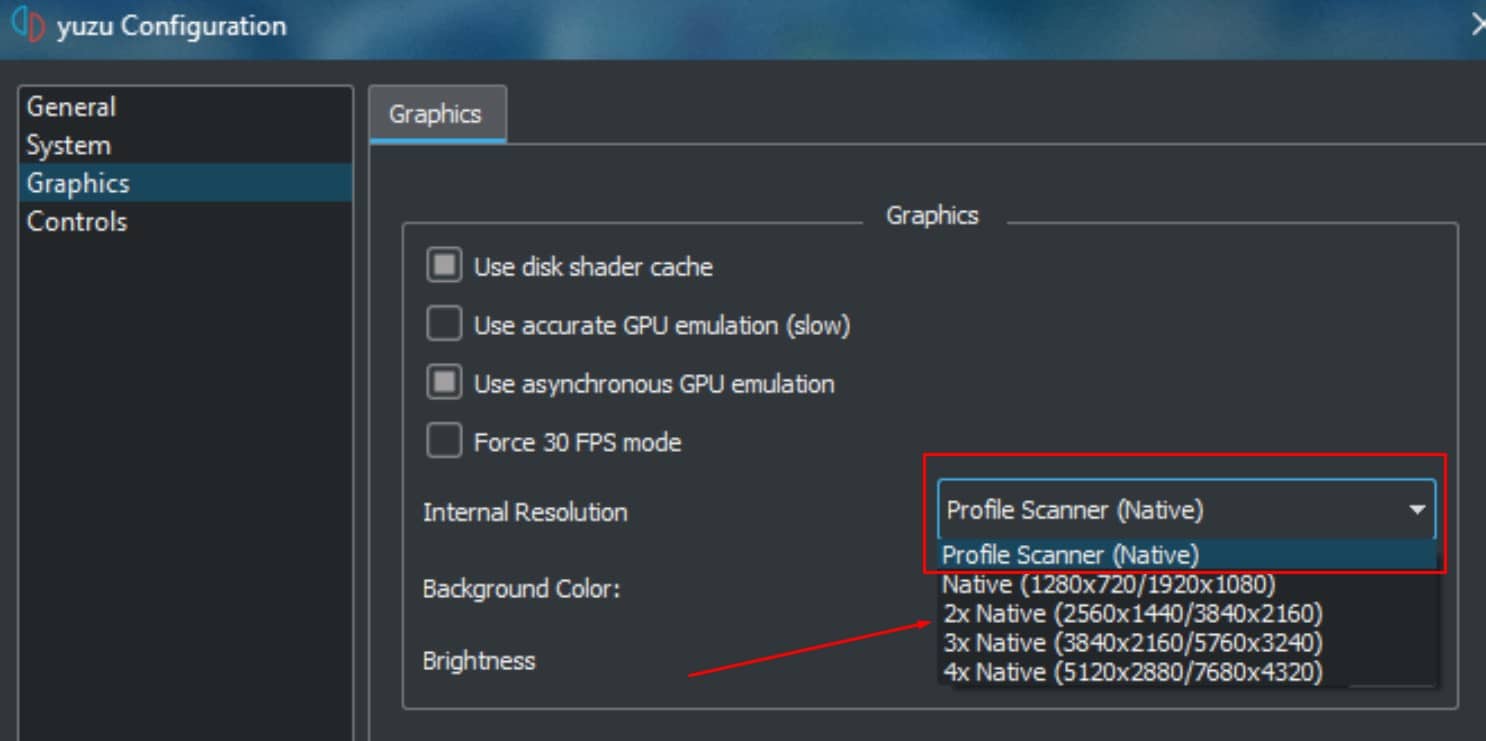Enable Use accurate GPU emulation (slow)
1486x741 pixels.
pos(444,325)
